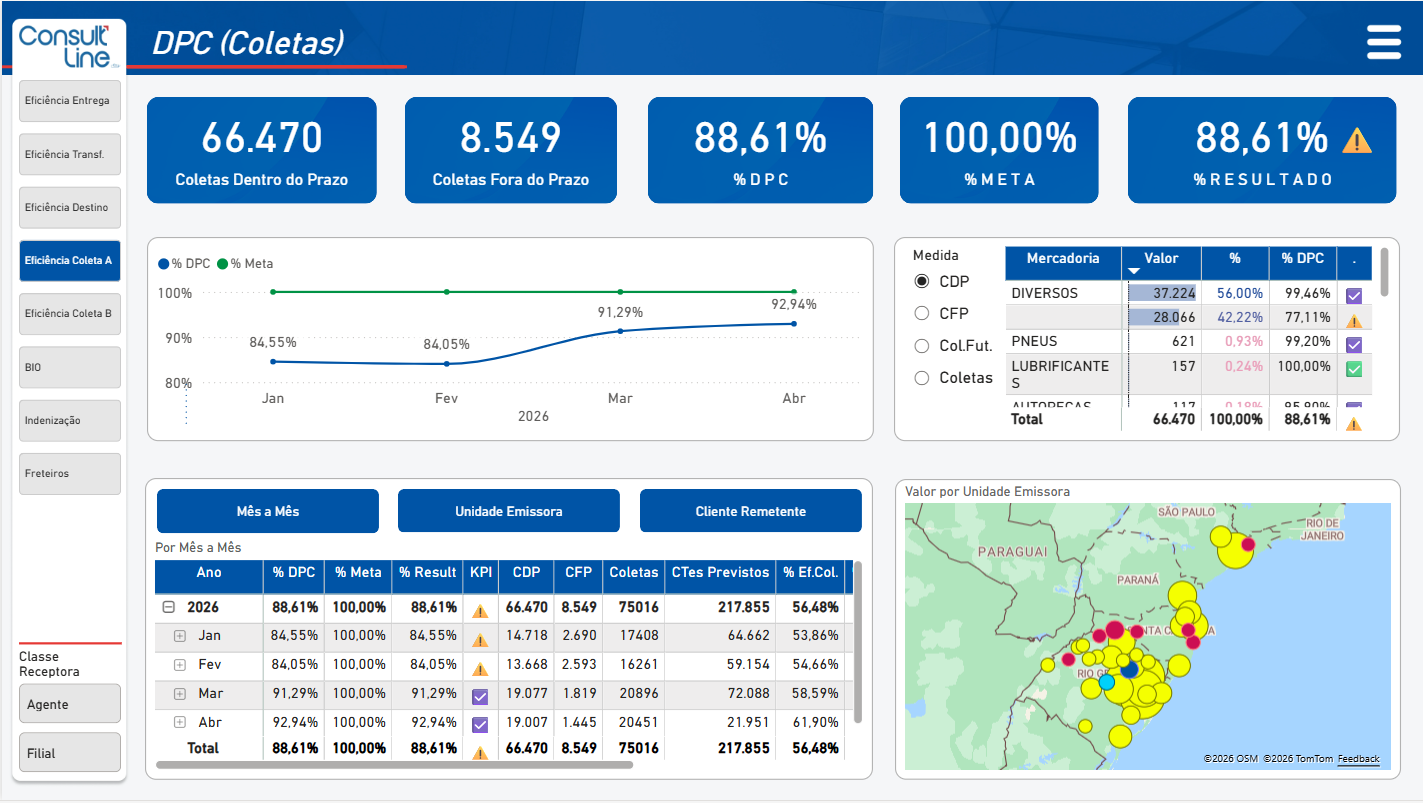This screenshot has height=803, width=1423.
Task: Expand the Jan row
Action: pos(180,636)
